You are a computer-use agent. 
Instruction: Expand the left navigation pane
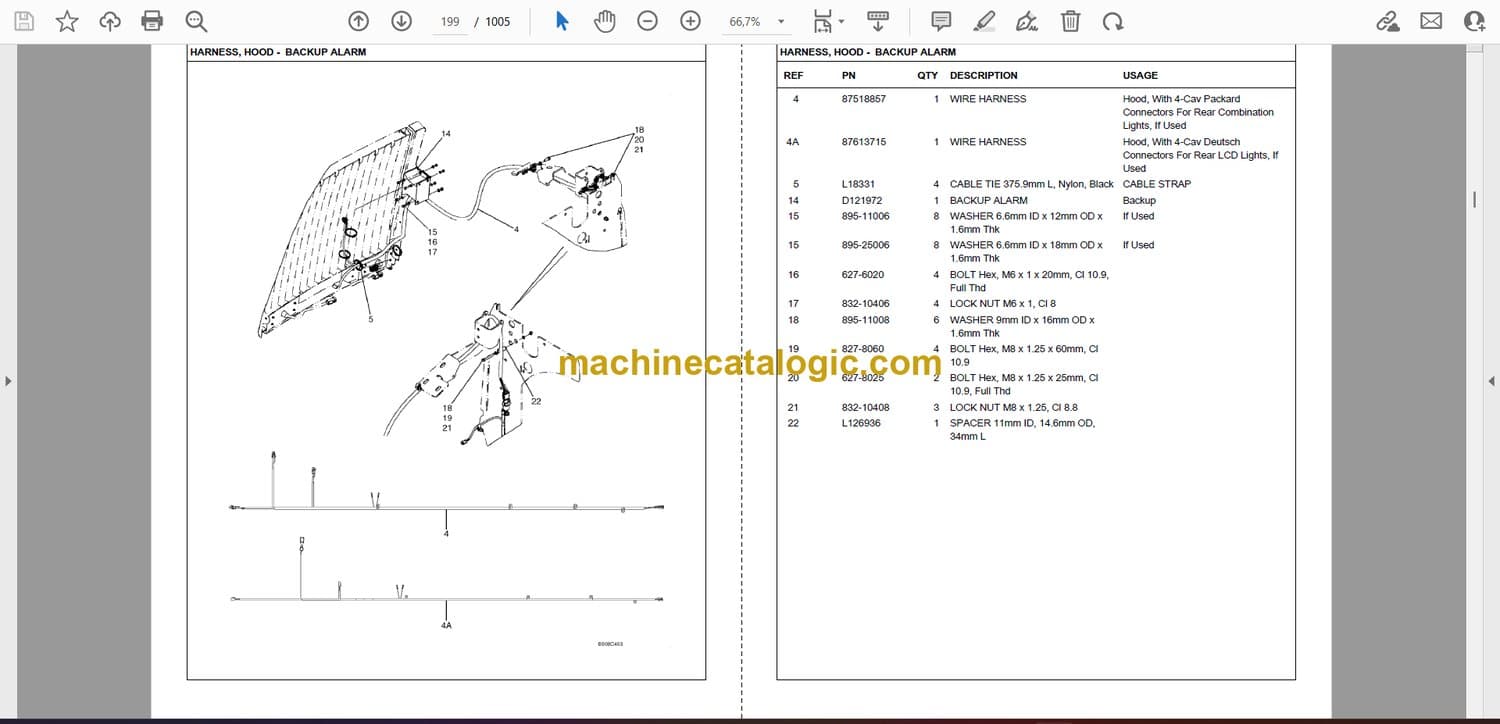point(8,381)
